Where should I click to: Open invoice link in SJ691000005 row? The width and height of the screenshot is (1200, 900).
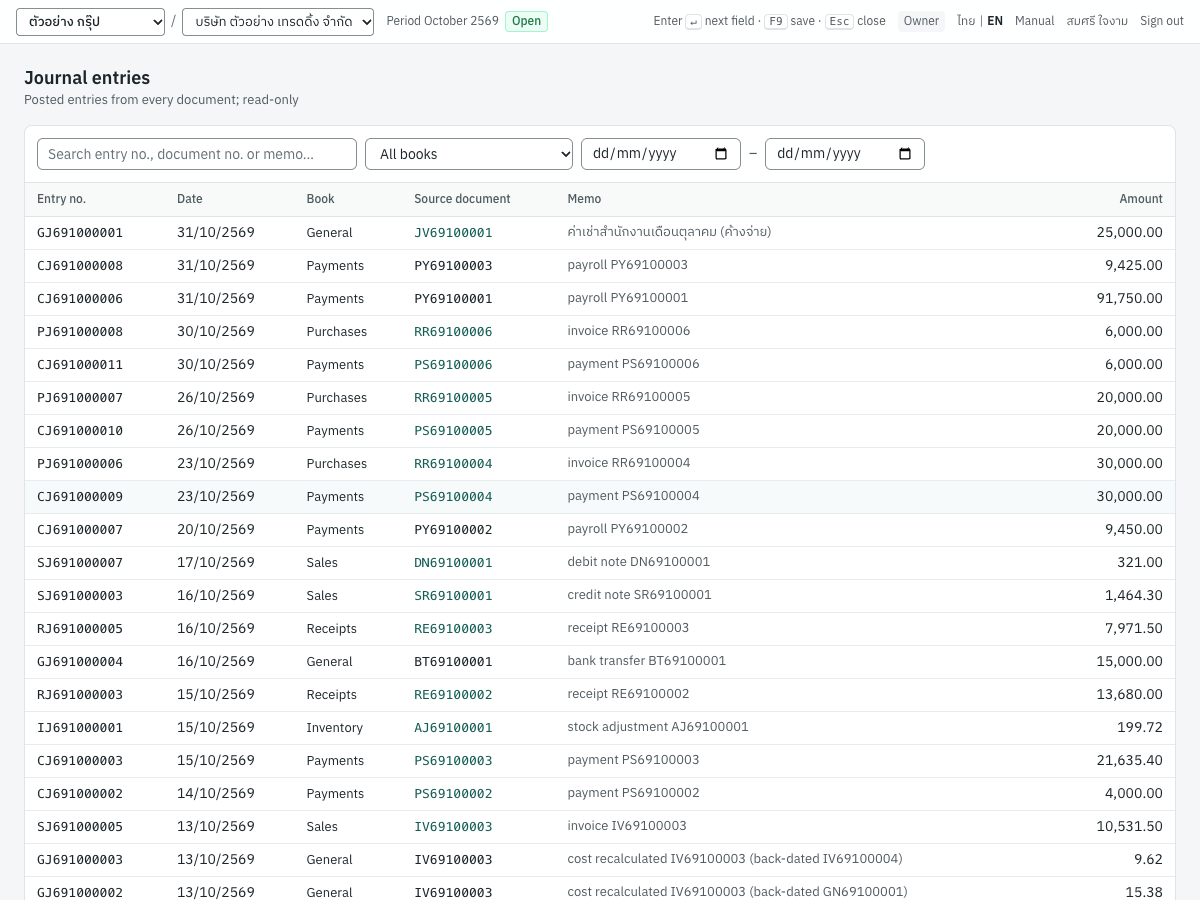pyautogui.click(x=453, y=827)
